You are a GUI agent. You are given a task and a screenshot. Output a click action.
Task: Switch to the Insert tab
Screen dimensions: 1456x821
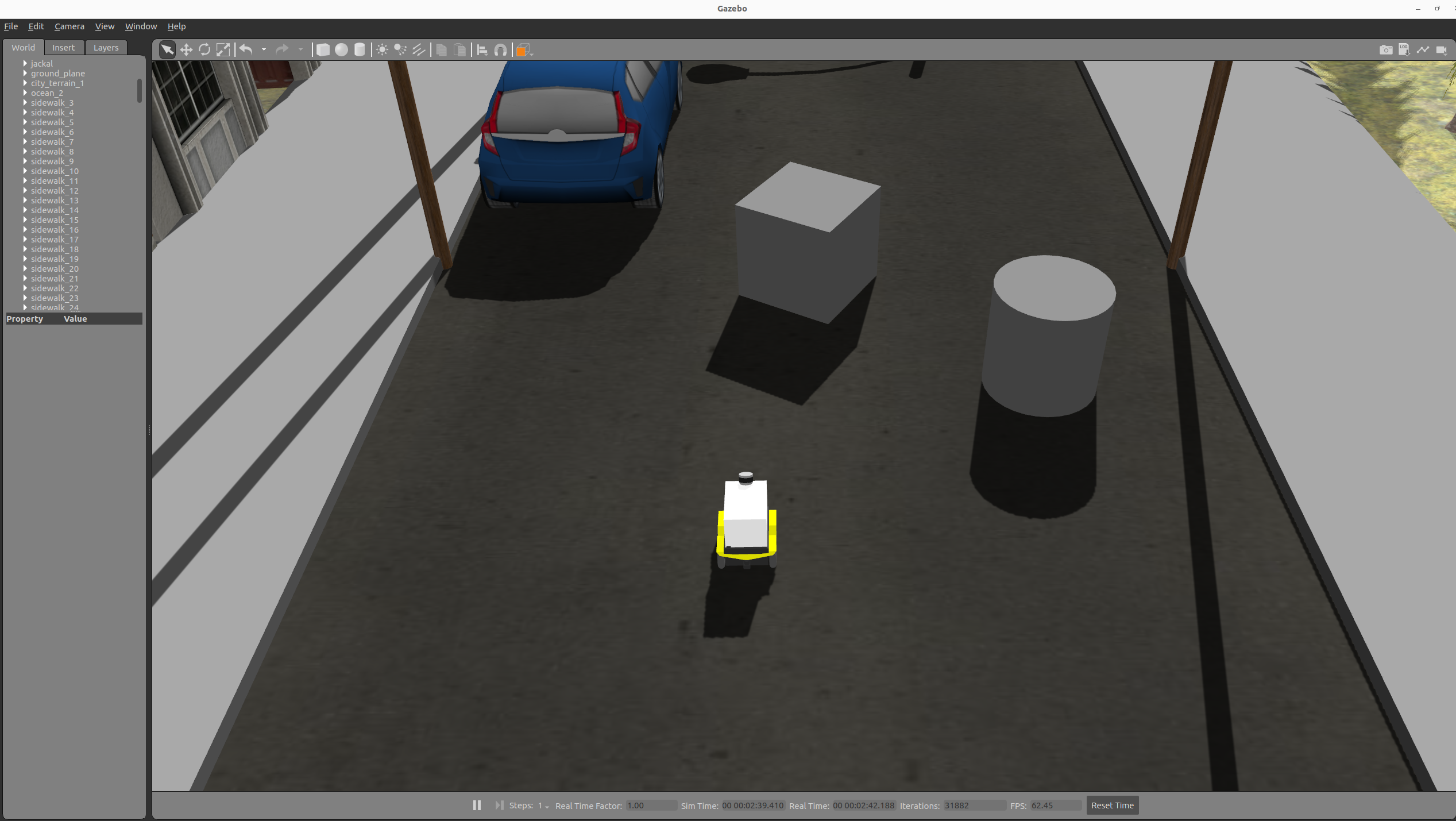pyautogui.click(x=63, y=48)
